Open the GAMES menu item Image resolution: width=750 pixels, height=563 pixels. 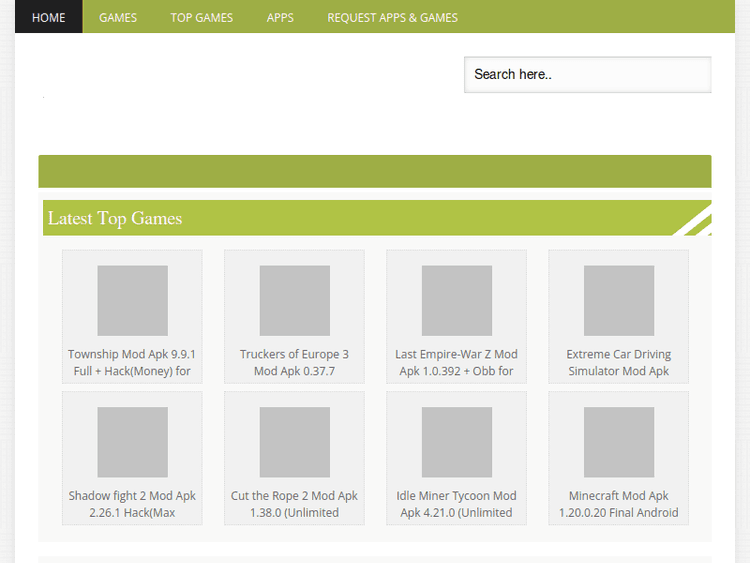click(118, 17)
